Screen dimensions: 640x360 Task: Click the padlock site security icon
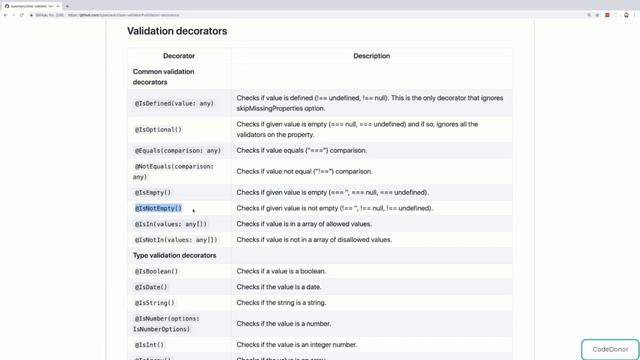click(32, 15)
